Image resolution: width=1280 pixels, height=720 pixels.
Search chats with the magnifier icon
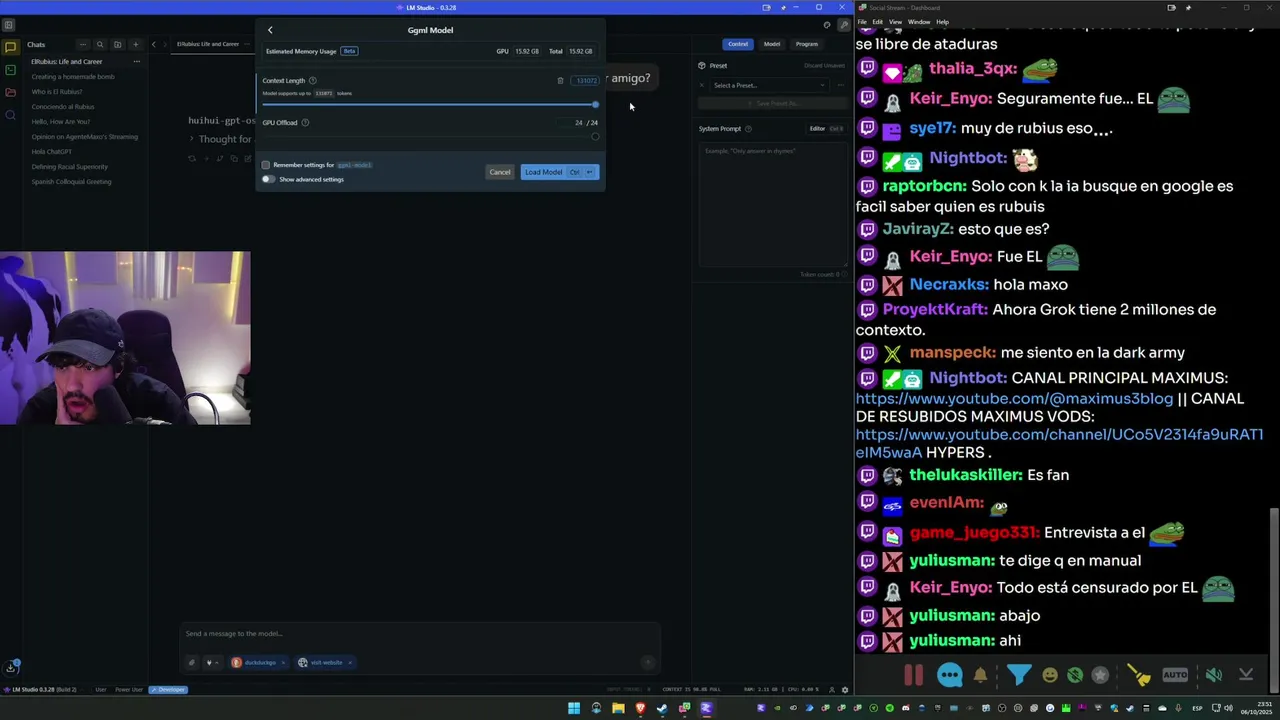pyautogui.click(x=100, y=44)
